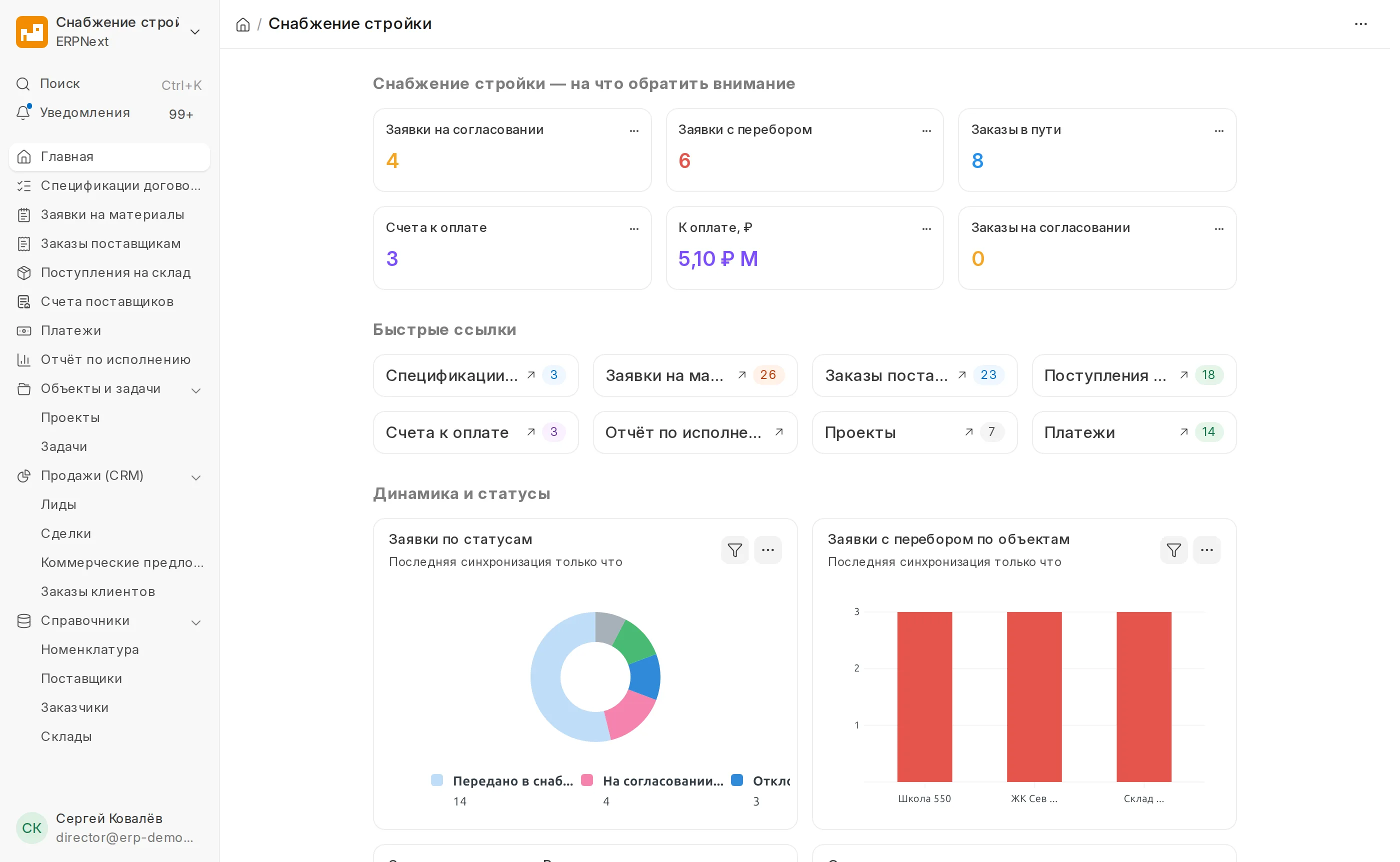Screen dimensions: 1400x862
Task: Open the Проекты quick link with 7
Action: pos(921,435)
